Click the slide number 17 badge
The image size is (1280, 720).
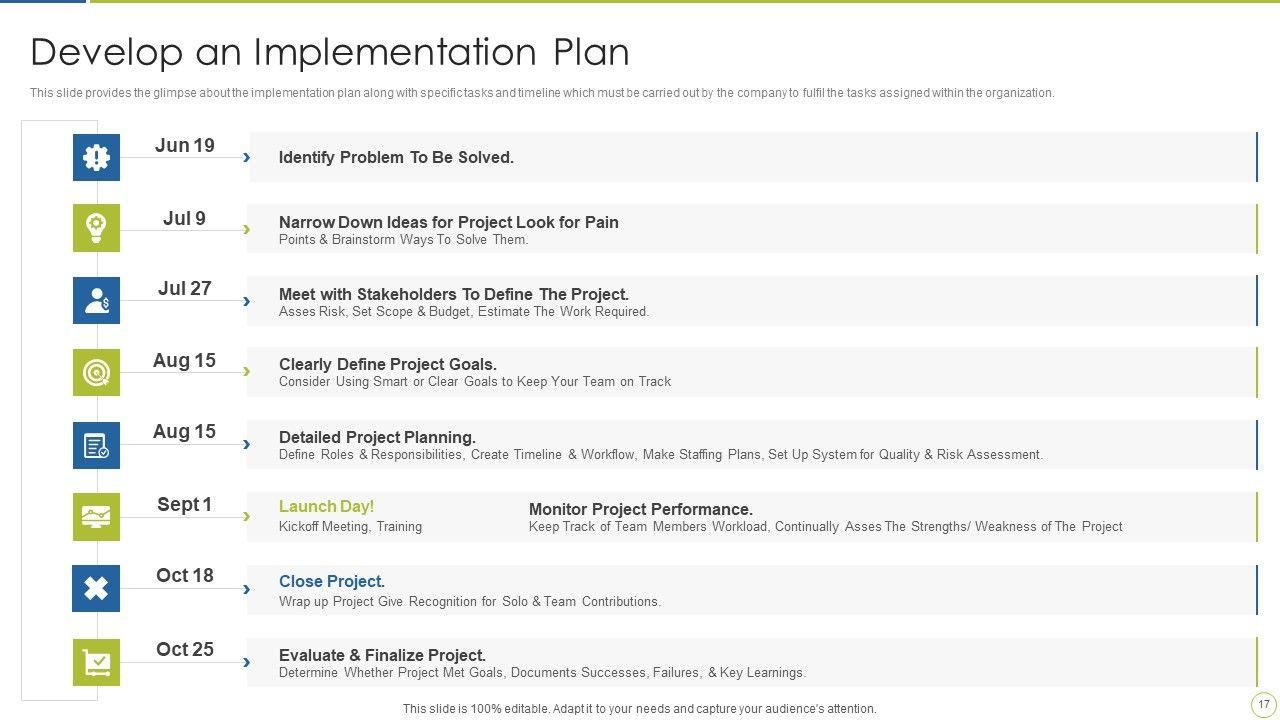(x=1263, y=704)
